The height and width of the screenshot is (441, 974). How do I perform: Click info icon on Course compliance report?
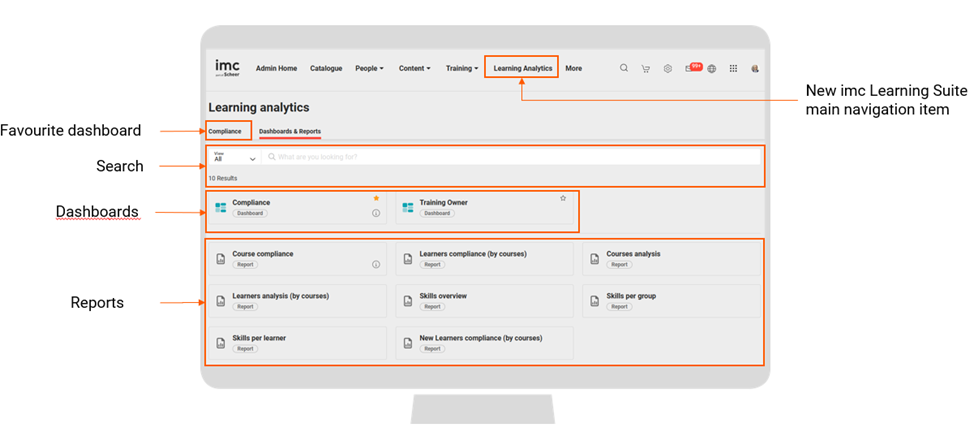tap(376, 265)
